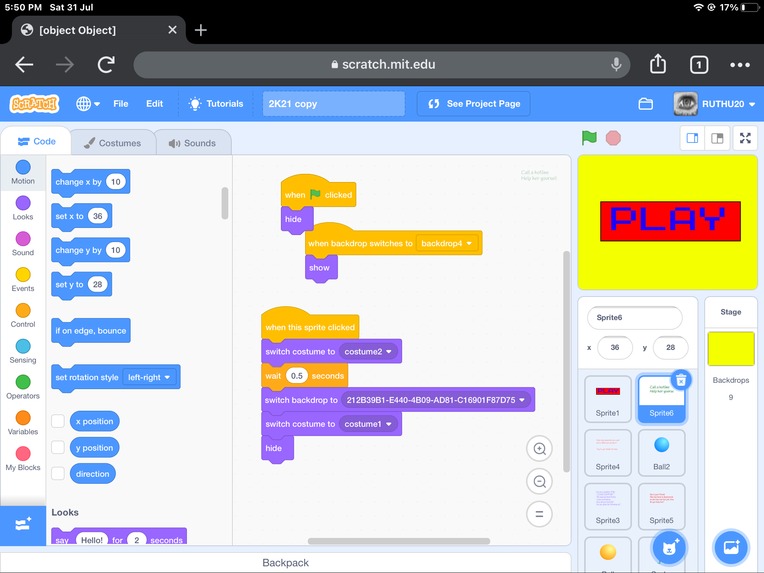Go back in the browser
Screen dimensions: 764x573
point(24,64)
